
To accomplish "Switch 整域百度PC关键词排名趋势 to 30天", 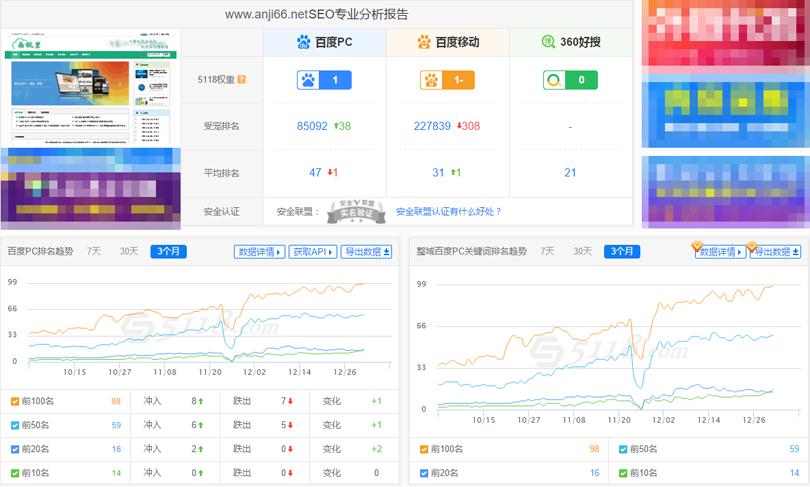I will (583, 251).
